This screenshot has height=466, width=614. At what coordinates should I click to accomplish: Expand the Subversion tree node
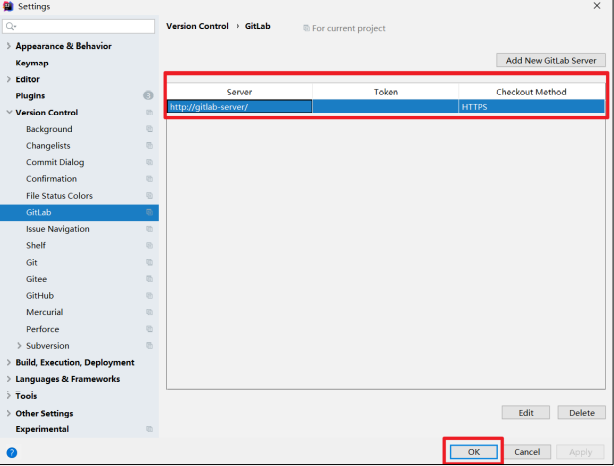(x=19, y=346)
